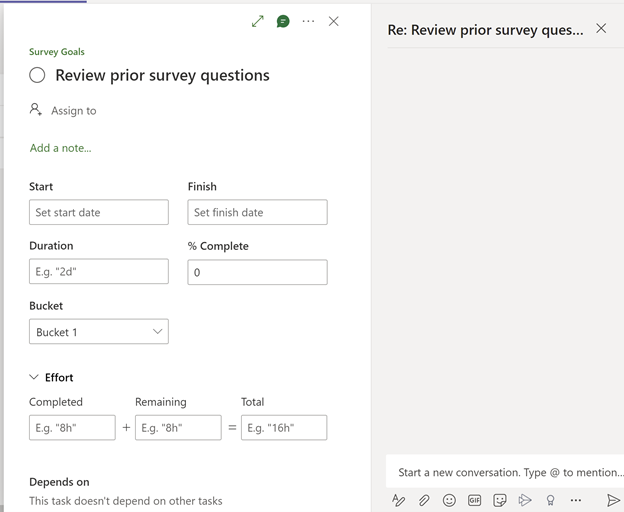Attach a file with the paperclip icon
This screenshot has height=512, width=624.
[x=424, y=500]
